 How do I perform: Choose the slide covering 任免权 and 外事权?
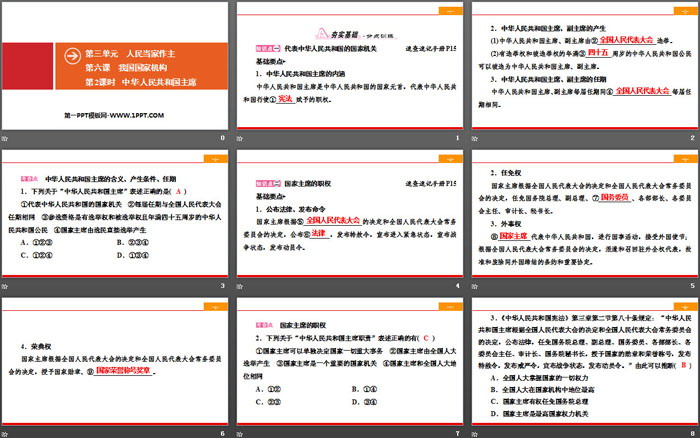(x=582, y=212)
